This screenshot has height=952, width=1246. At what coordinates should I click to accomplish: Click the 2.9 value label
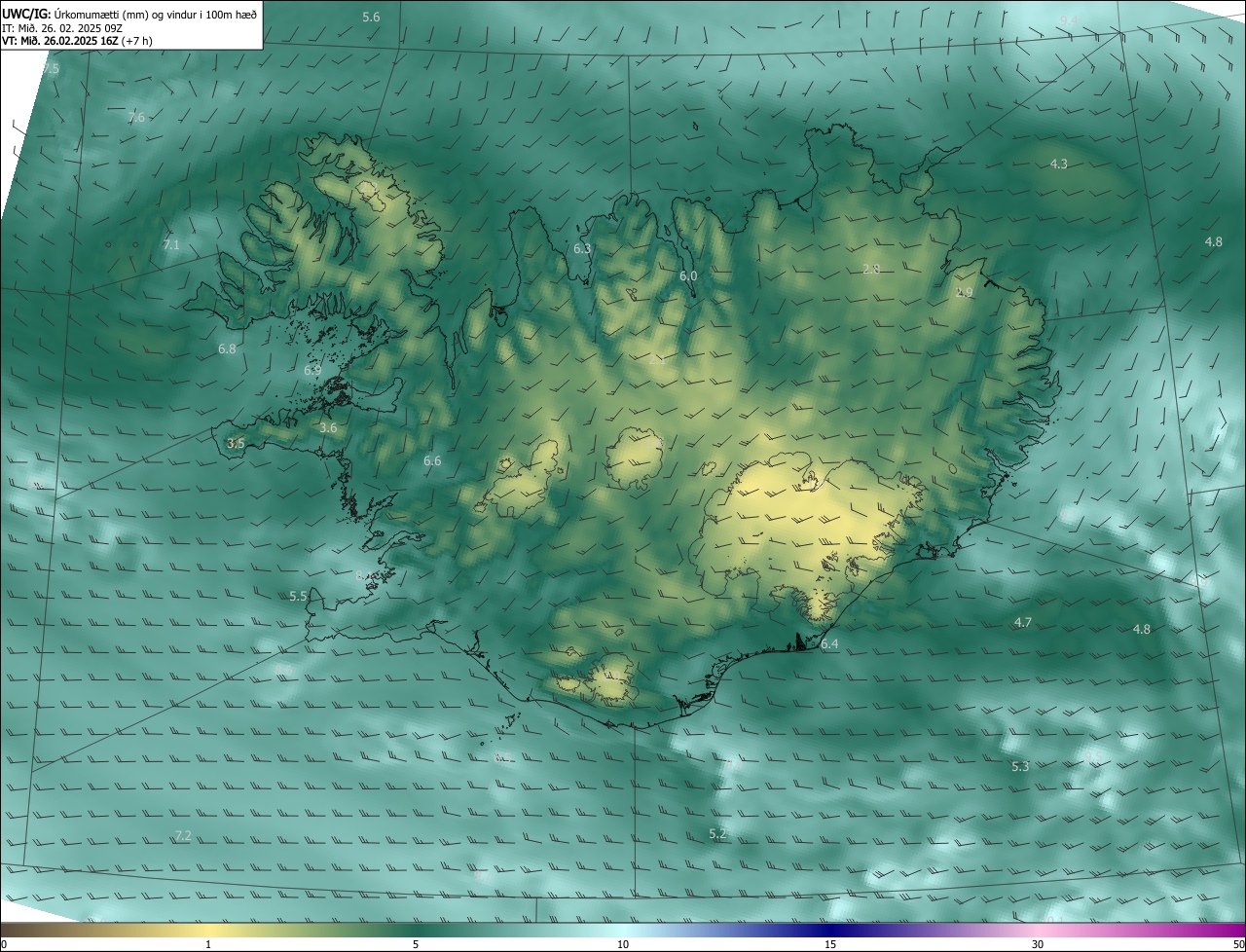tap(964, 292)
